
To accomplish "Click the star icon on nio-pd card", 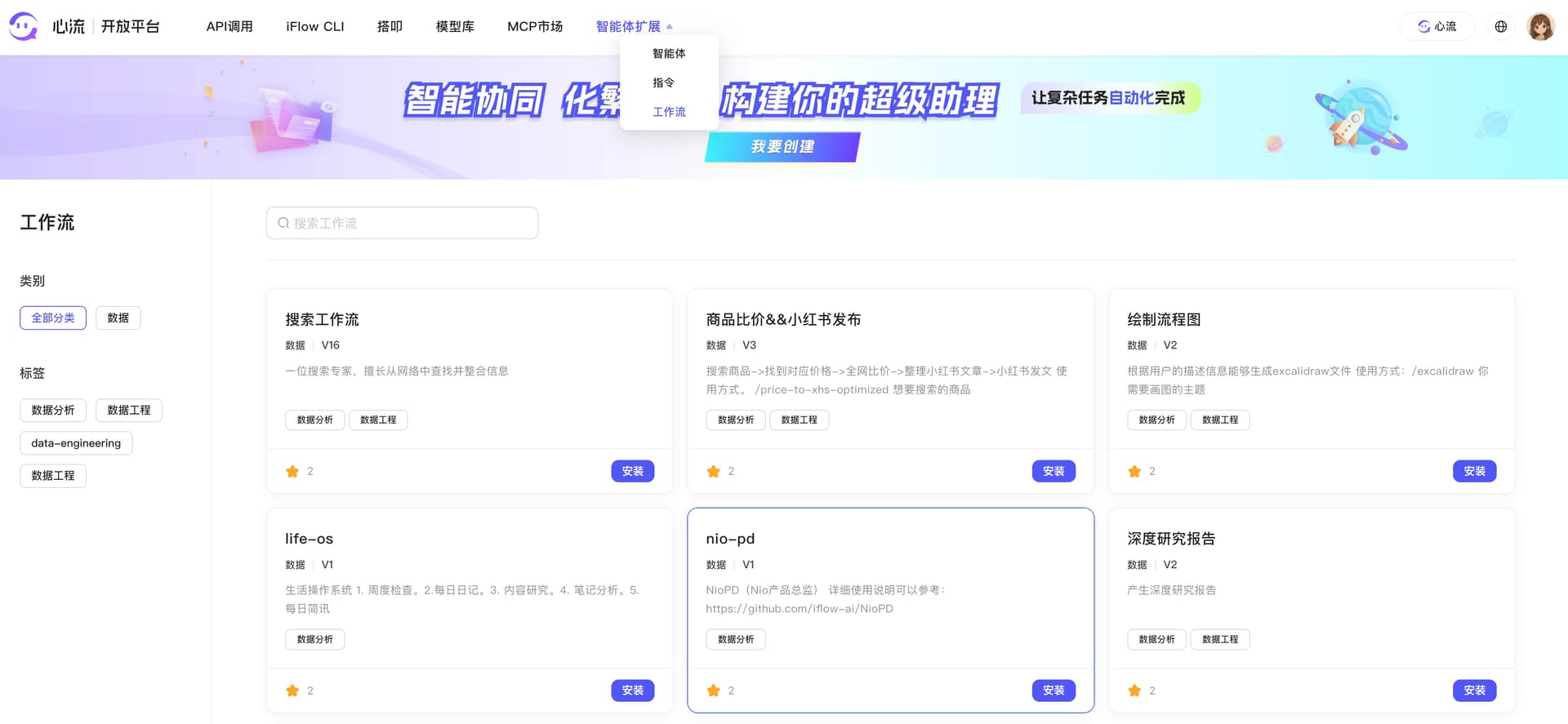I will click(x=713, y=691).
